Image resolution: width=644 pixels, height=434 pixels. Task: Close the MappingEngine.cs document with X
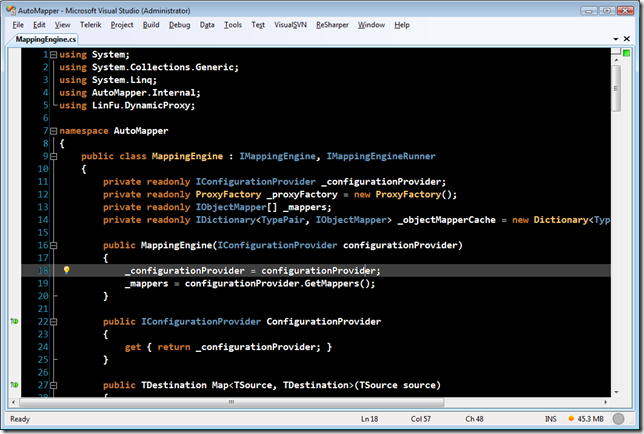[x=627, y=39]
